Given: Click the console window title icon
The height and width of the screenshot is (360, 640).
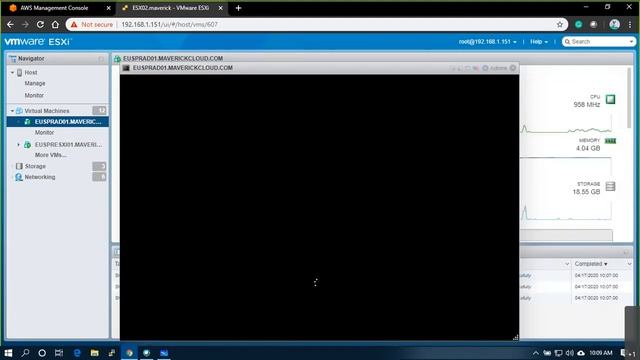Looking at the screenshot, I should (126, 68).
